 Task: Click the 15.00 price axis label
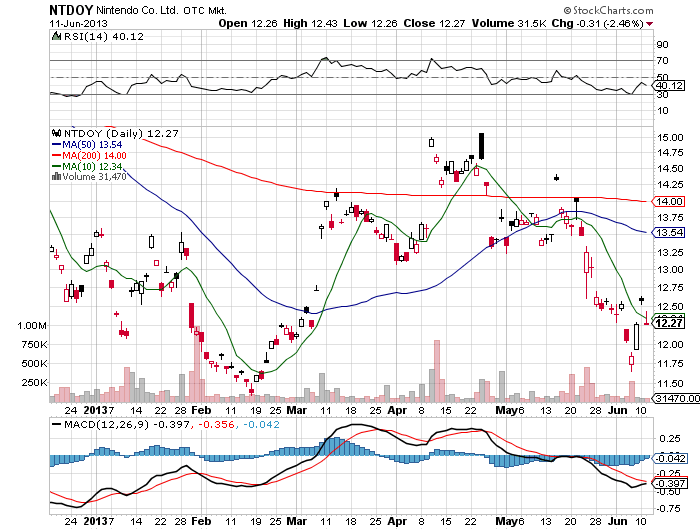coord(670,138)
